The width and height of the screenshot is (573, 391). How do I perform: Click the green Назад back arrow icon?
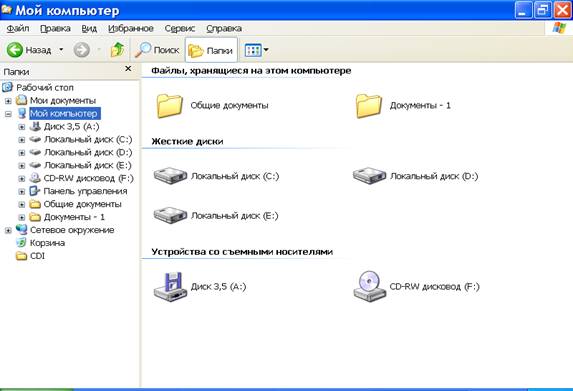15,50
